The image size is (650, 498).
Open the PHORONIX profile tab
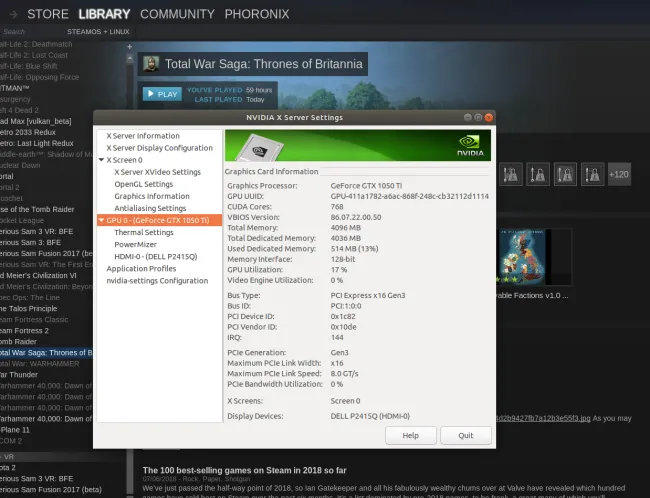(x=257, y=14)
